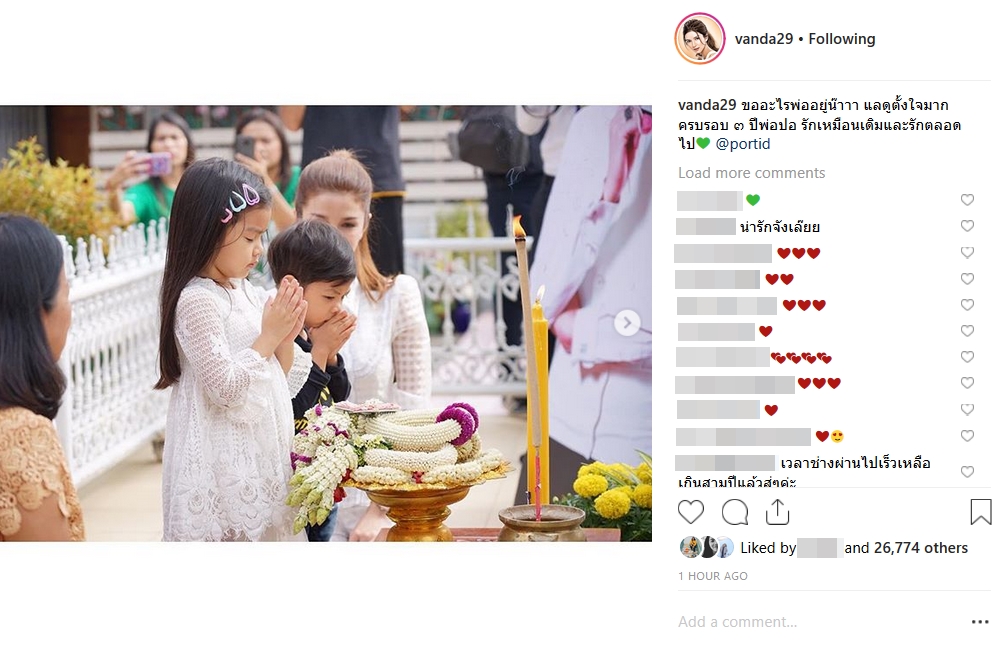Viewport: 998px width, 649px height.
Task: Like the last comment about three years
Action: [x=967, y=471]
